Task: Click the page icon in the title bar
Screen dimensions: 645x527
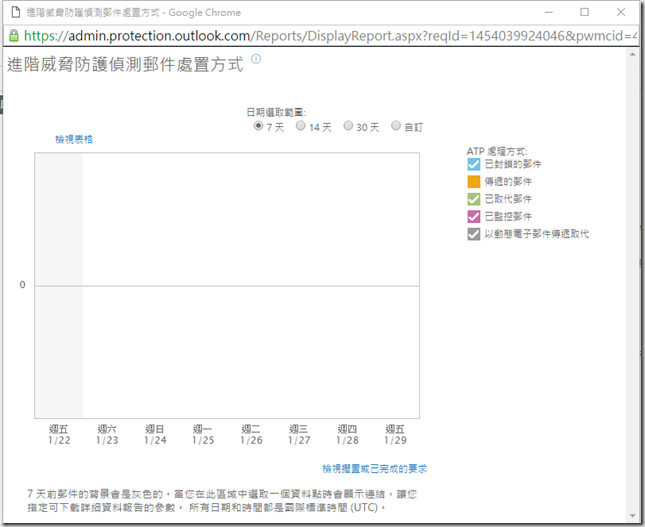Action: point(11,11)
